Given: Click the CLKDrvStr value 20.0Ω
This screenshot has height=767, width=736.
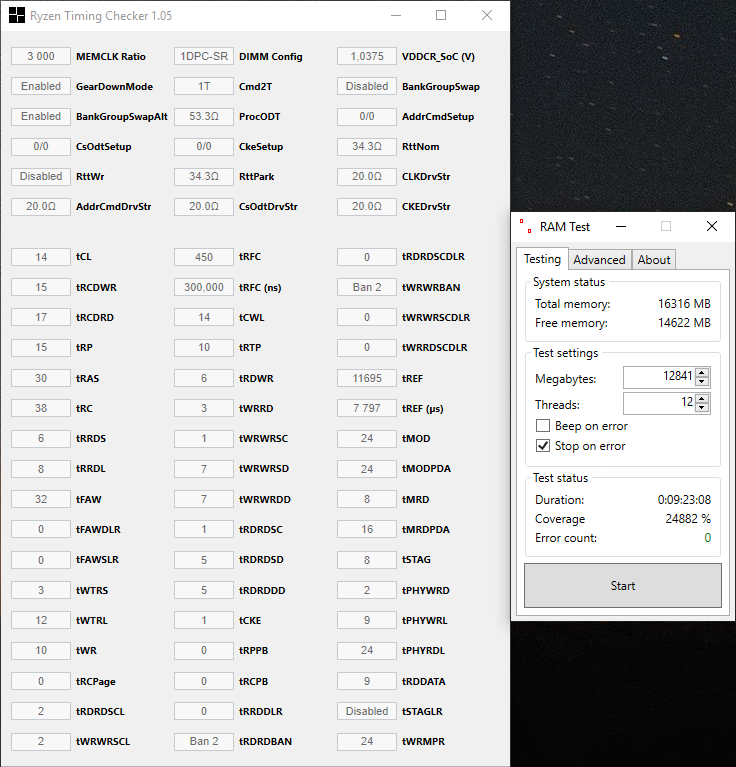Looking at the screenshot, I should point(367,176).
